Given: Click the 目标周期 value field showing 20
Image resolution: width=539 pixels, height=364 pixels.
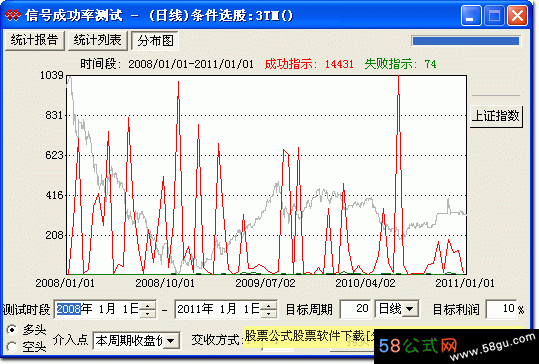Looking at the screenshot, I should tap(355, 309).
